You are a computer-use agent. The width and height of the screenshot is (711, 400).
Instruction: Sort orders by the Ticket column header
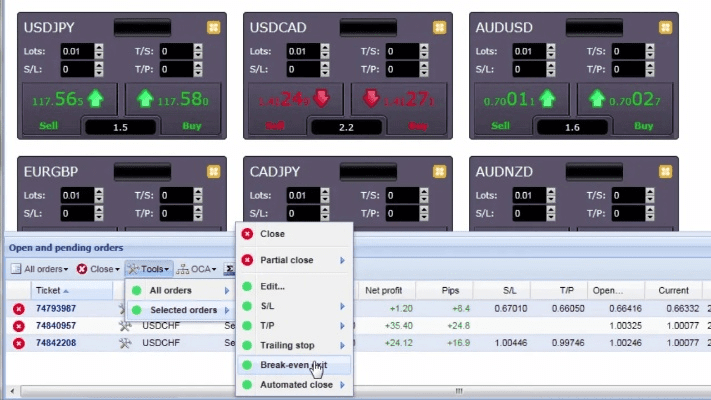click(x=50, y=290)
